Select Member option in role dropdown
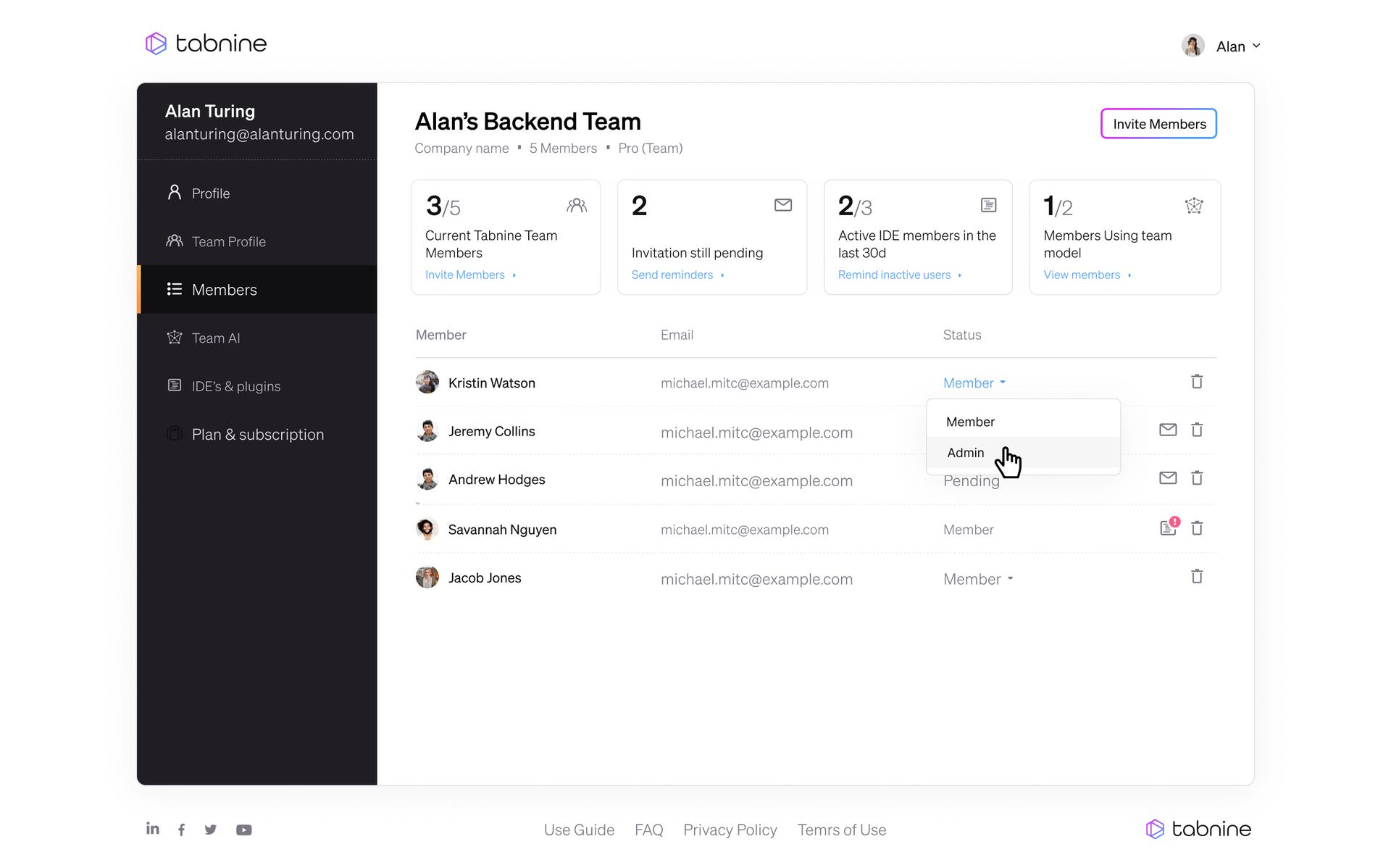Screen dimensions: 1391x868 [970, 422]
